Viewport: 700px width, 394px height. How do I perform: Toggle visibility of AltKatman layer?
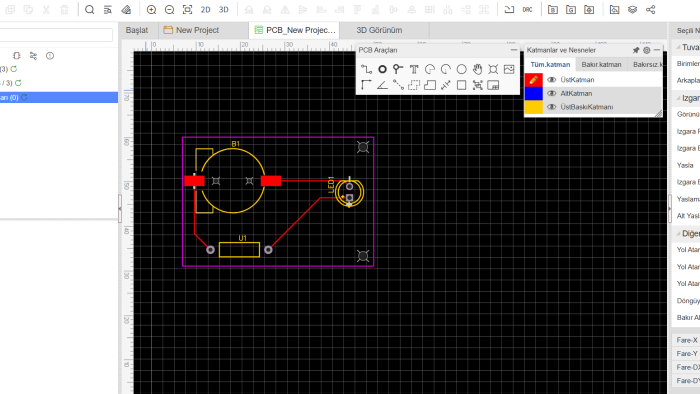(x=552, y=93)
